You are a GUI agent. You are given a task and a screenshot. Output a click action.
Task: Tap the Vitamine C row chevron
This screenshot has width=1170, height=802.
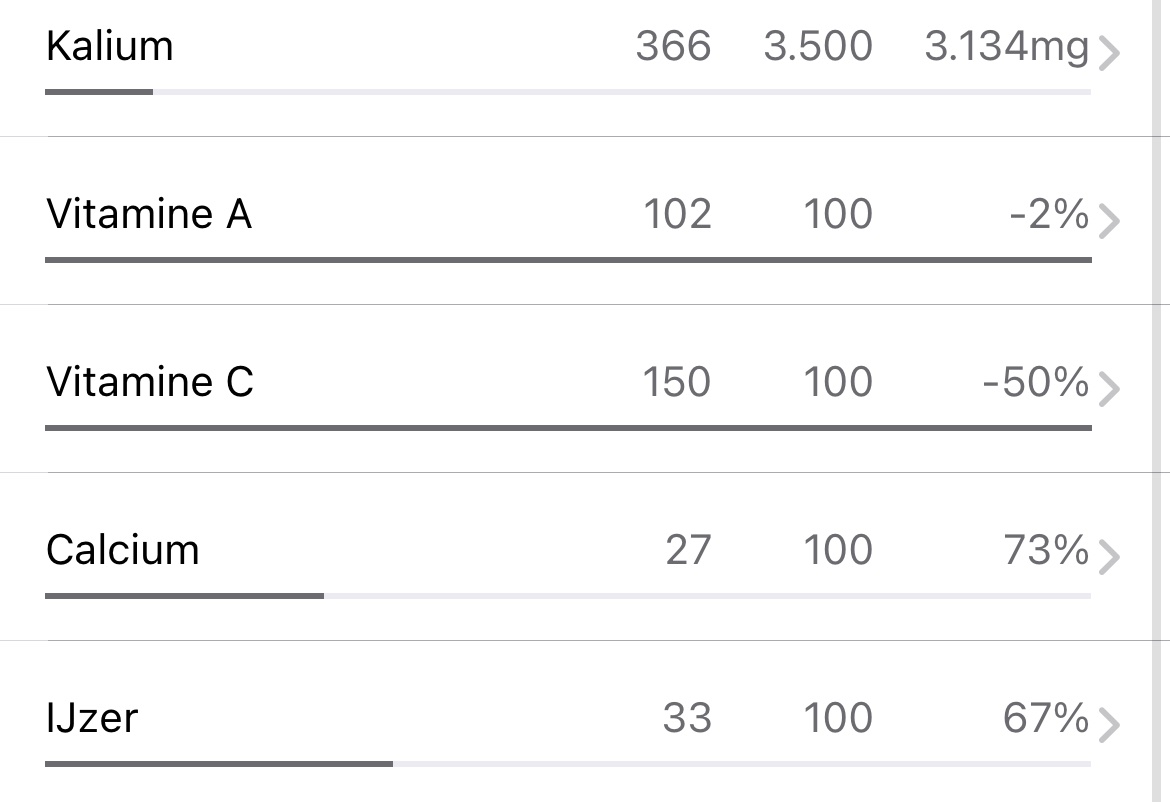pyautogui.click(x=1108, y=390)
